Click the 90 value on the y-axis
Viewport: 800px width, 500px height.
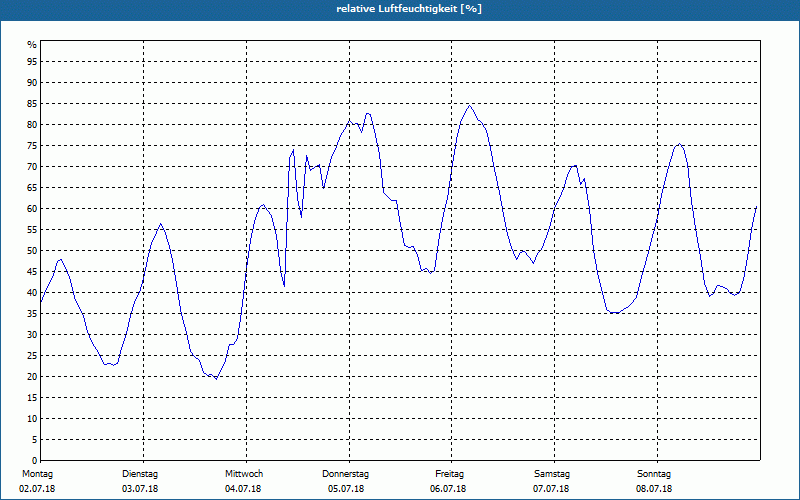point(32,83)
